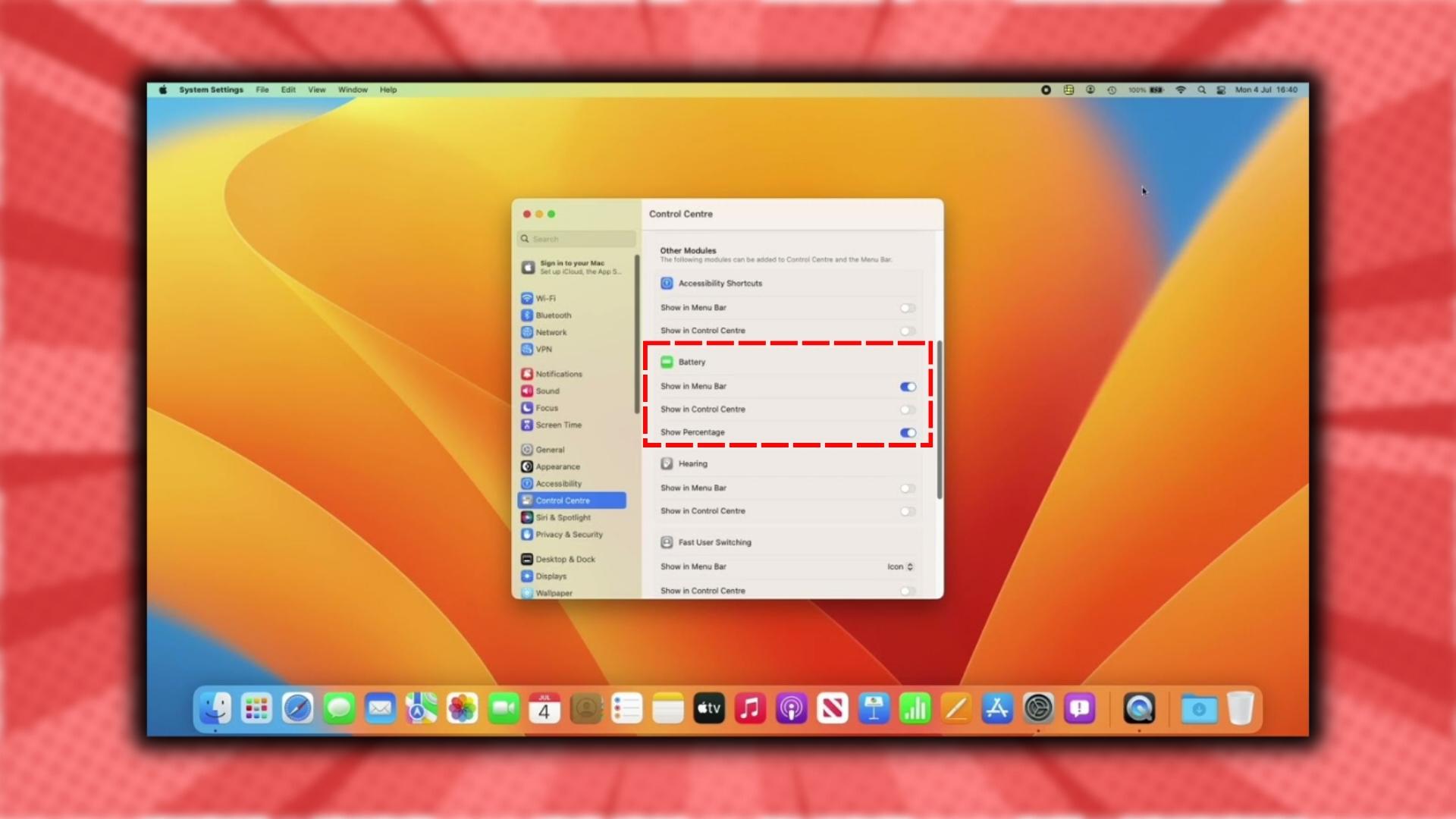Click the settings Search field

[576, 239]
